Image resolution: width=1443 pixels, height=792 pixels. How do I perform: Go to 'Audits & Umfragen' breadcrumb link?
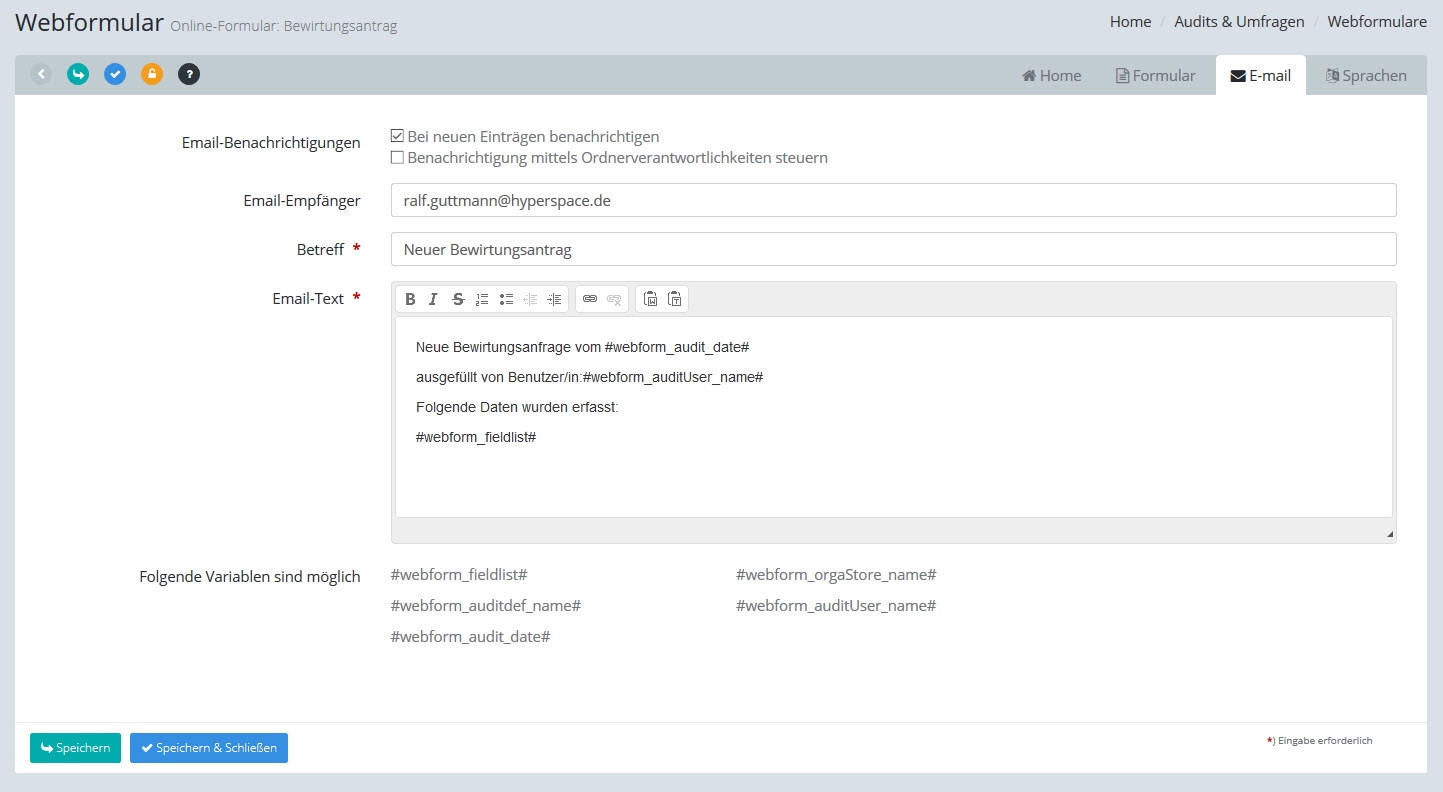pos(1239,22)
